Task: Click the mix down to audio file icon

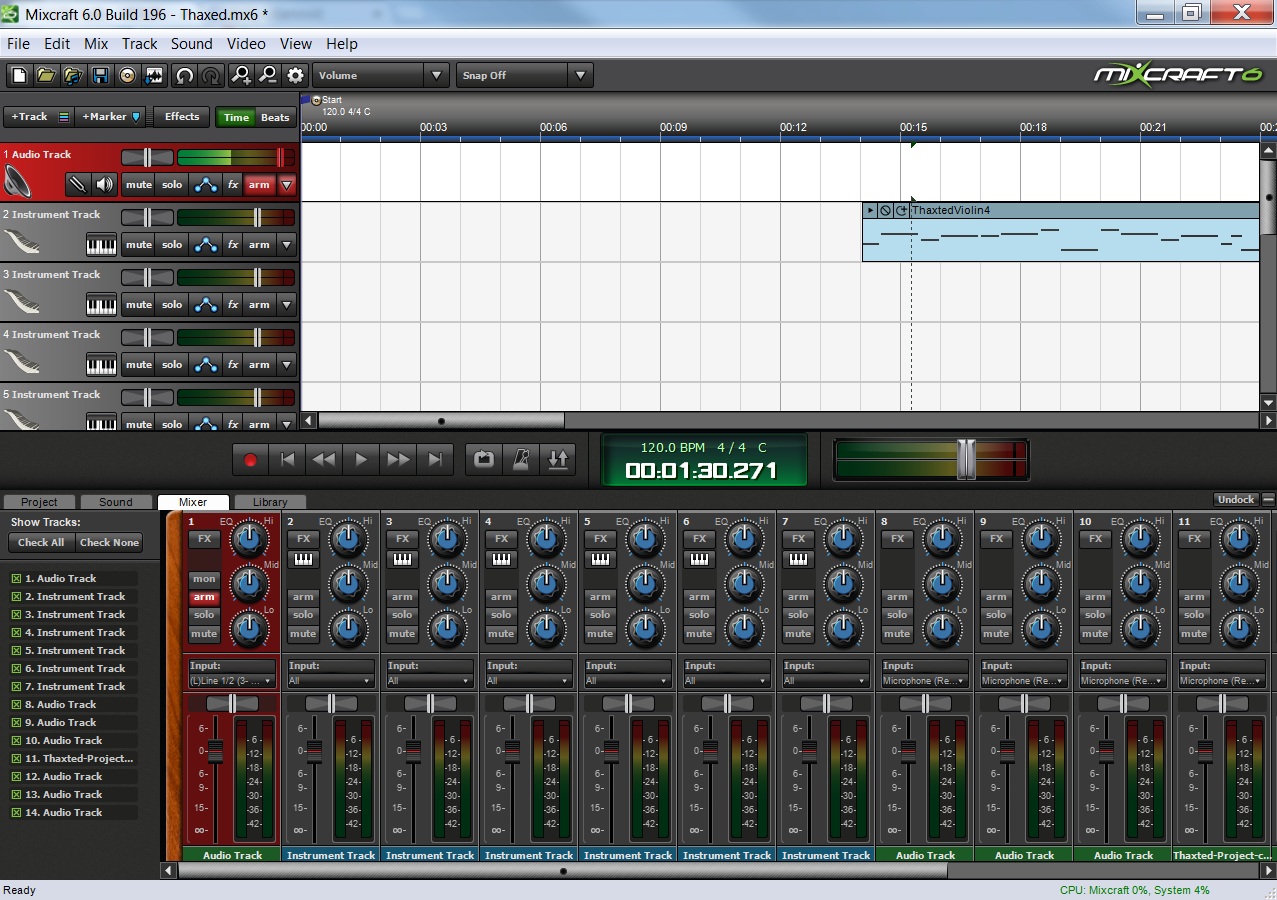Action: [x=154, y=75]
